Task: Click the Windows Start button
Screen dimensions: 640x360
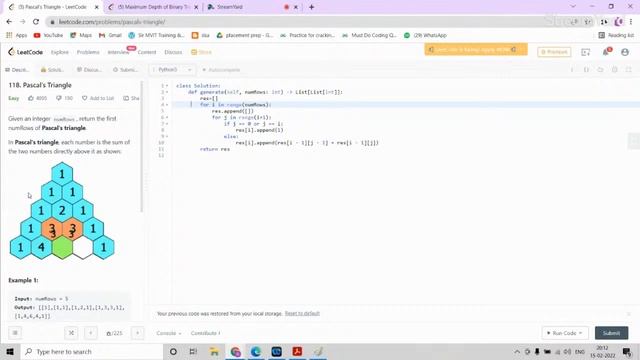Action: click(x=10, y=351)
